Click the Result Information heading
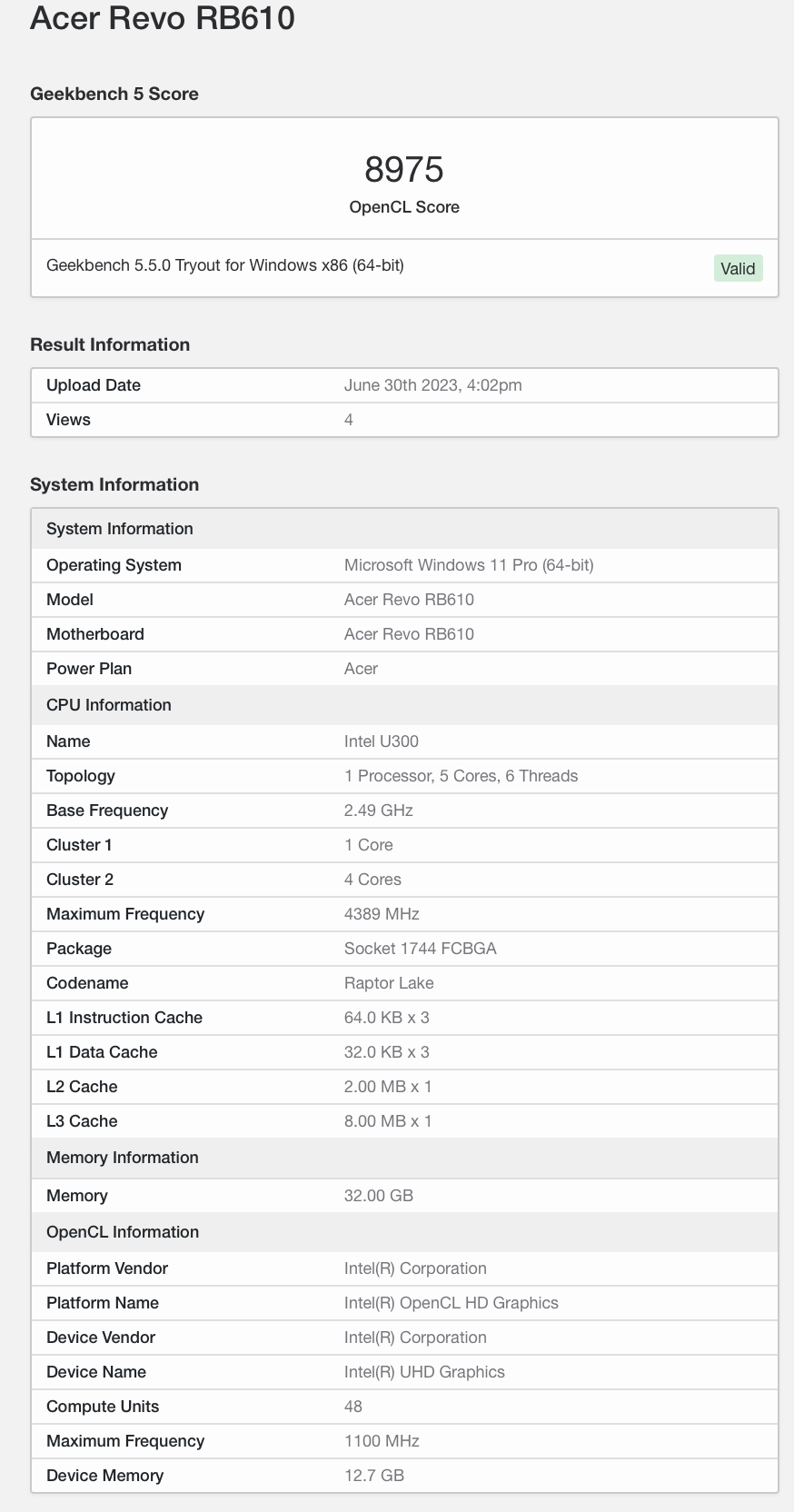The height and width of the screenshot is (1512, 794). pos(110,344)
